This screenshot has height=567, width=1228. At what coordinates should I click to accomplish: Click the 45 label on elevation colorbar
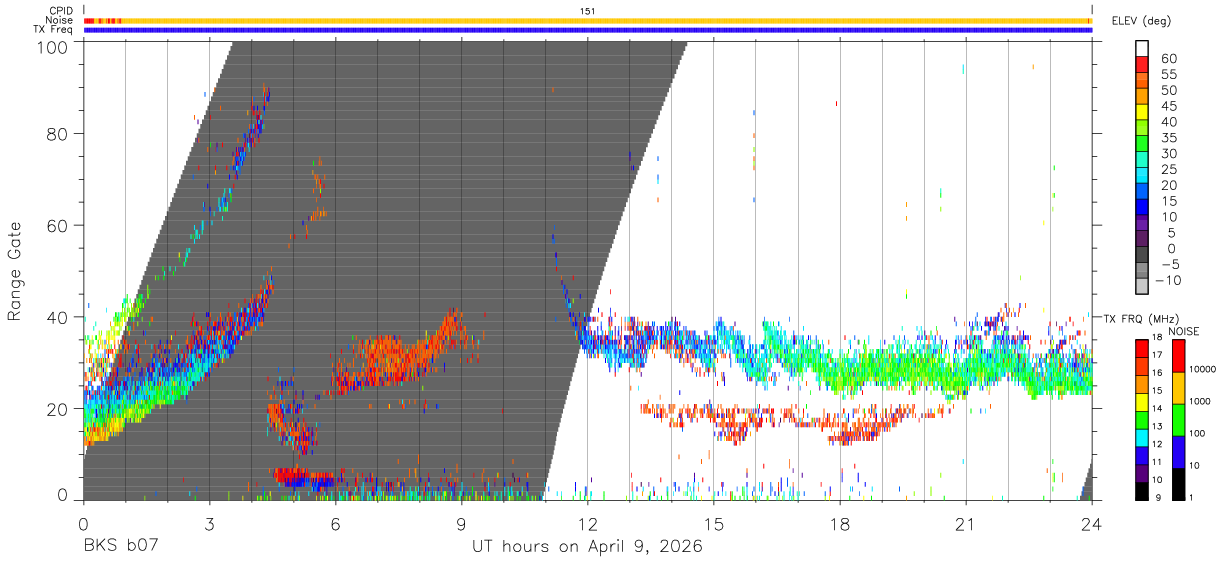[x=1169, y=106]
